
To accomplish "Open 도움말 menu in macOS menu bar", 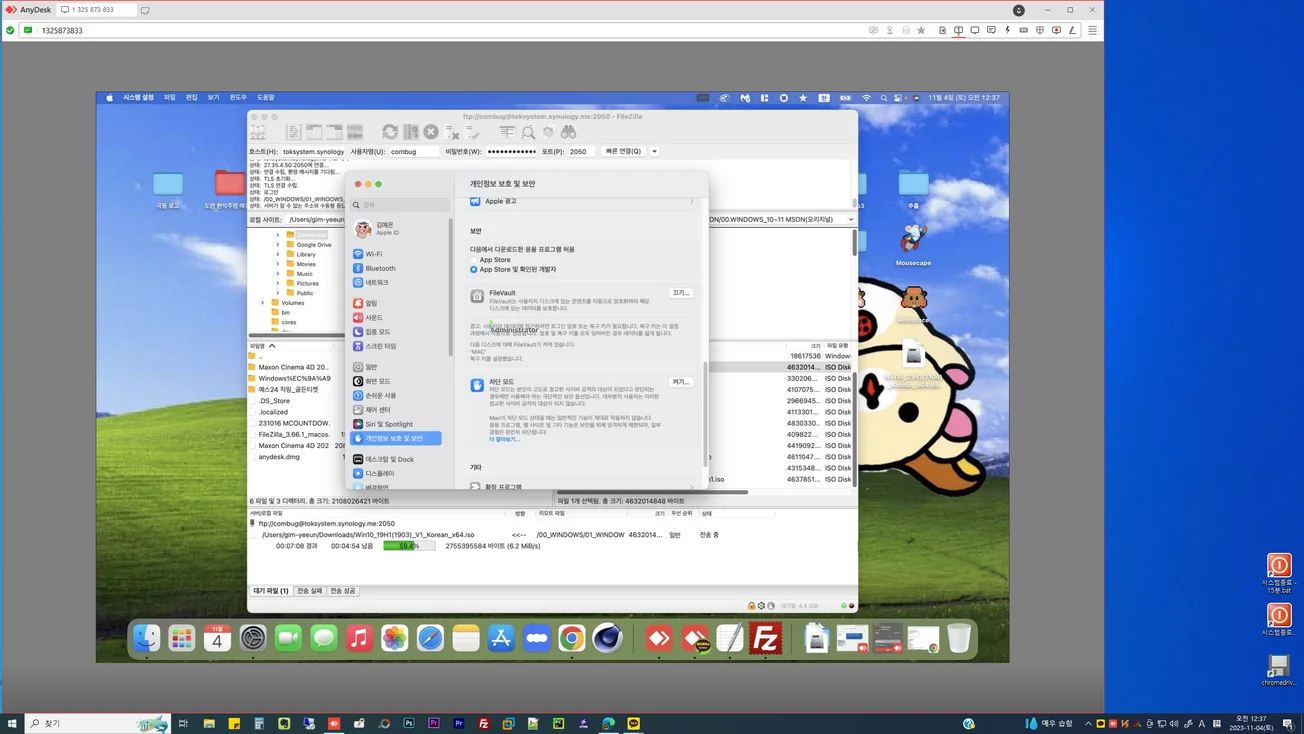I will click(x=265, y=97).
